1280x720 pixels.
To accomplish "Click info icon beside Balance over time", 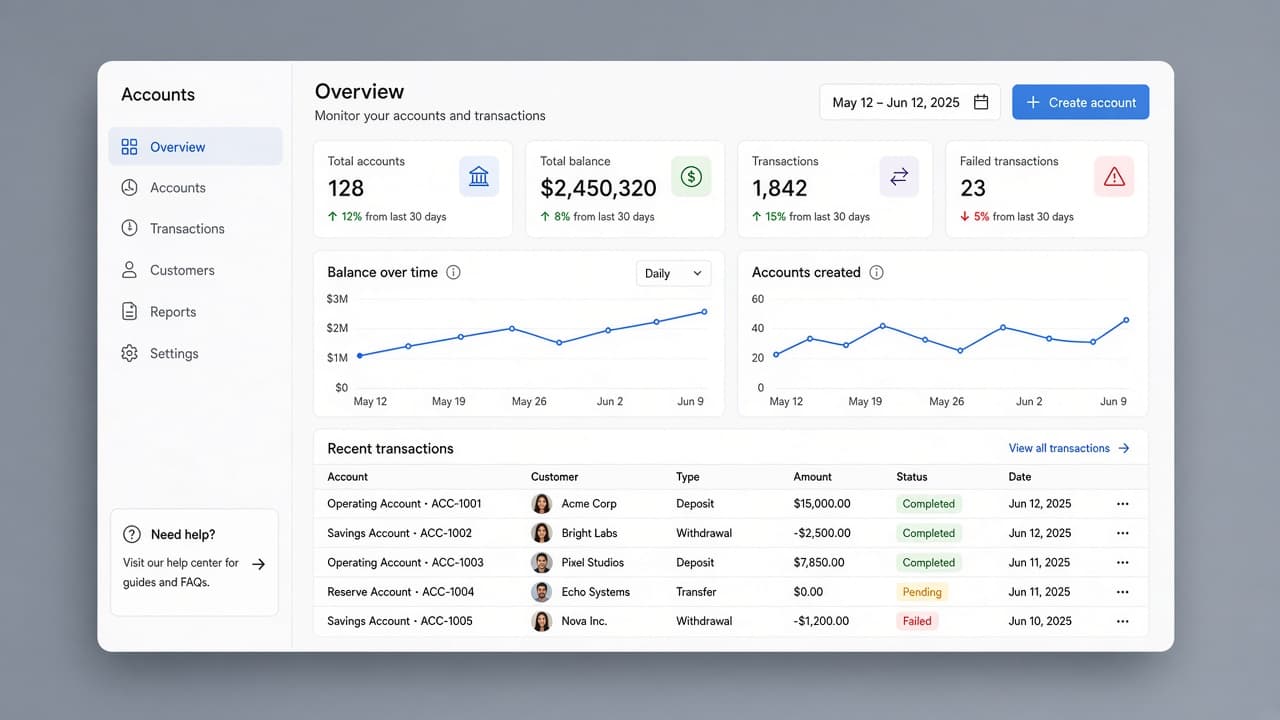I will coord(453,272).
